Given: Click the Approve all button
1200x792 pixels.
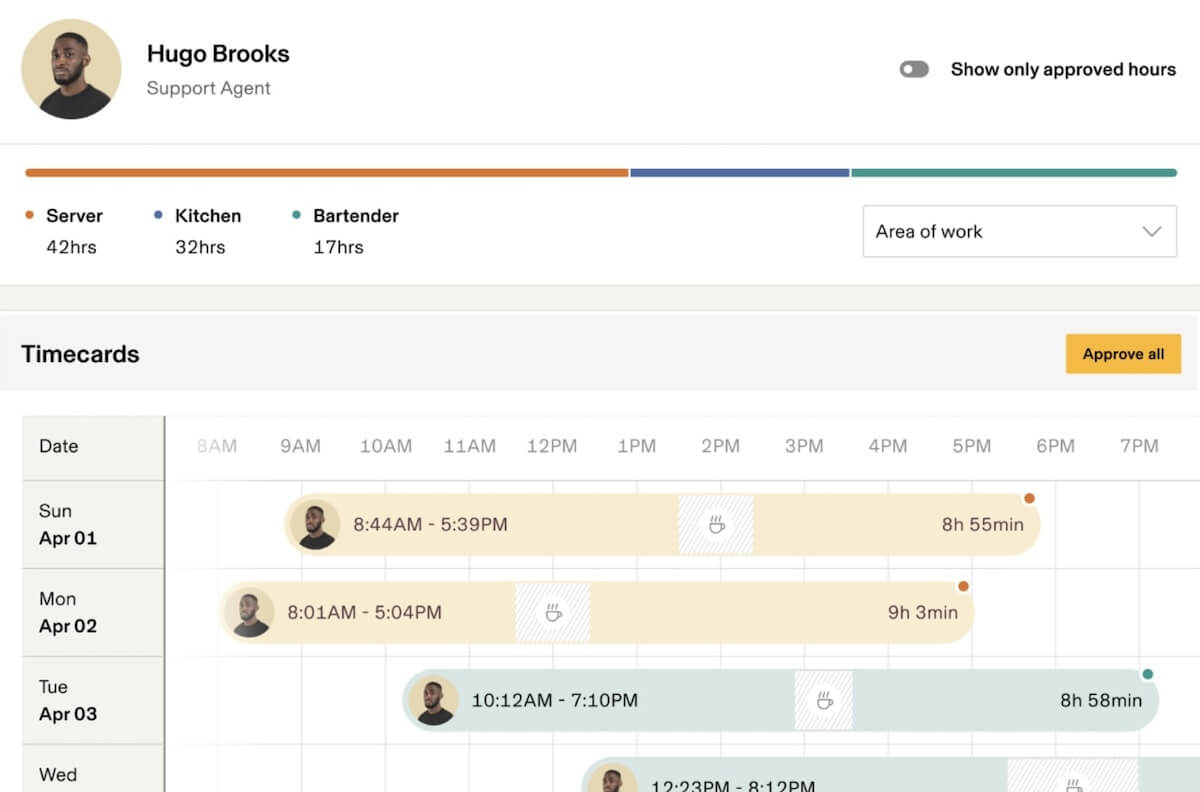Looking at the screenshot, I should 1123,354.
